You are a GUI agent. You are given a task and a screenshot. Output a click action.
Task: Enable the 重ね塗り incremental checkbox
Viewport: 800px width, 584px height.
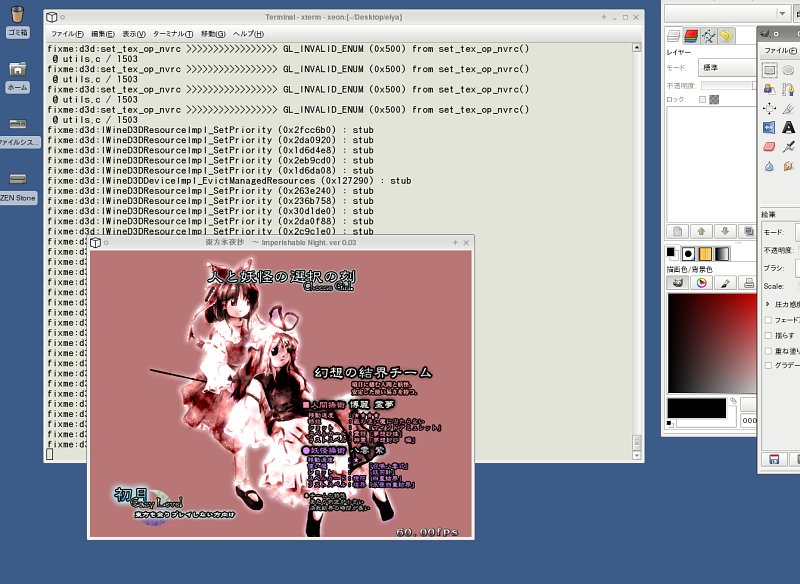tap(768, 350)
